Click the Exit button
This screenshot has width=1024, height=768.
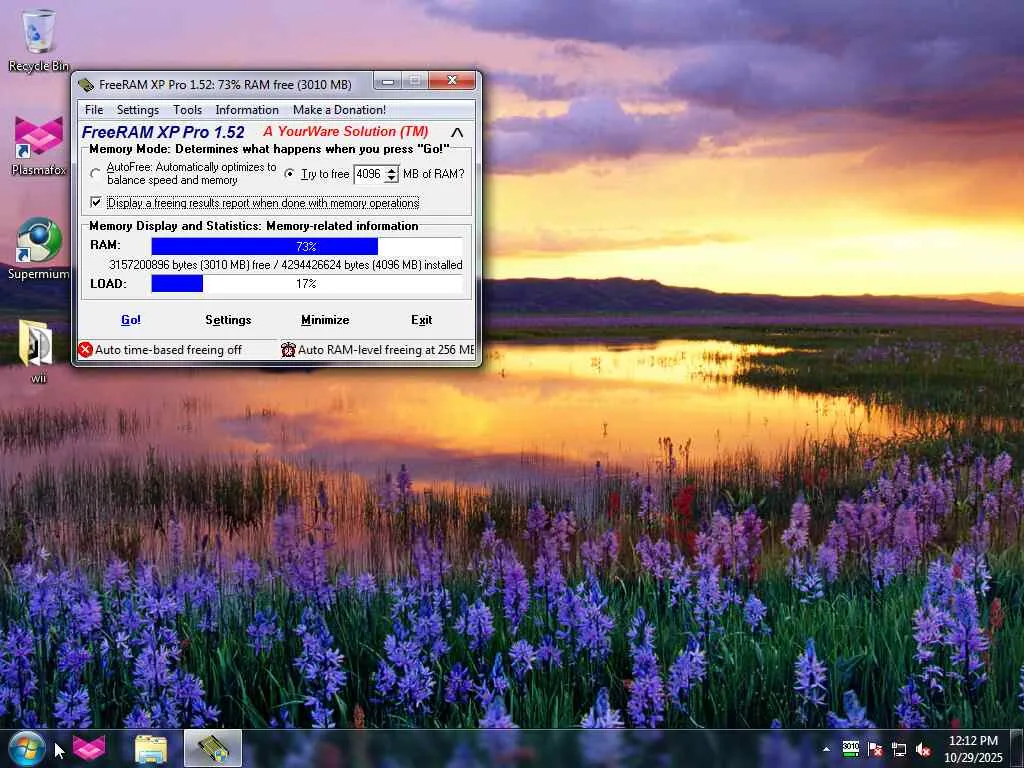click(421, 320)
